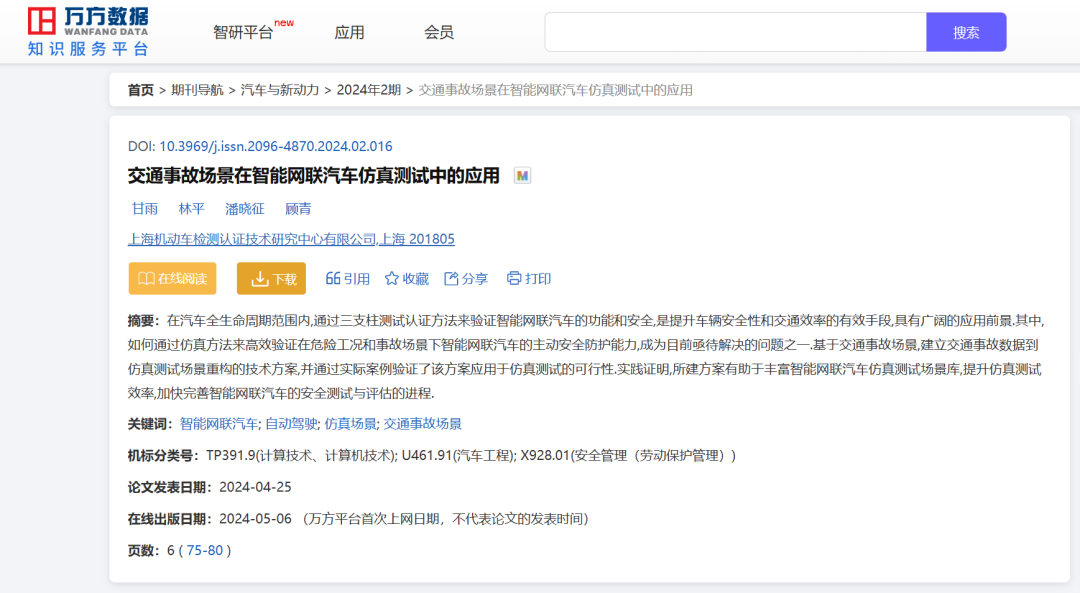Click the article title 交通事故场景在智能网联汽车仿真测试中的应用
This screenshot has width=1080, height=593.
(313, 176)
